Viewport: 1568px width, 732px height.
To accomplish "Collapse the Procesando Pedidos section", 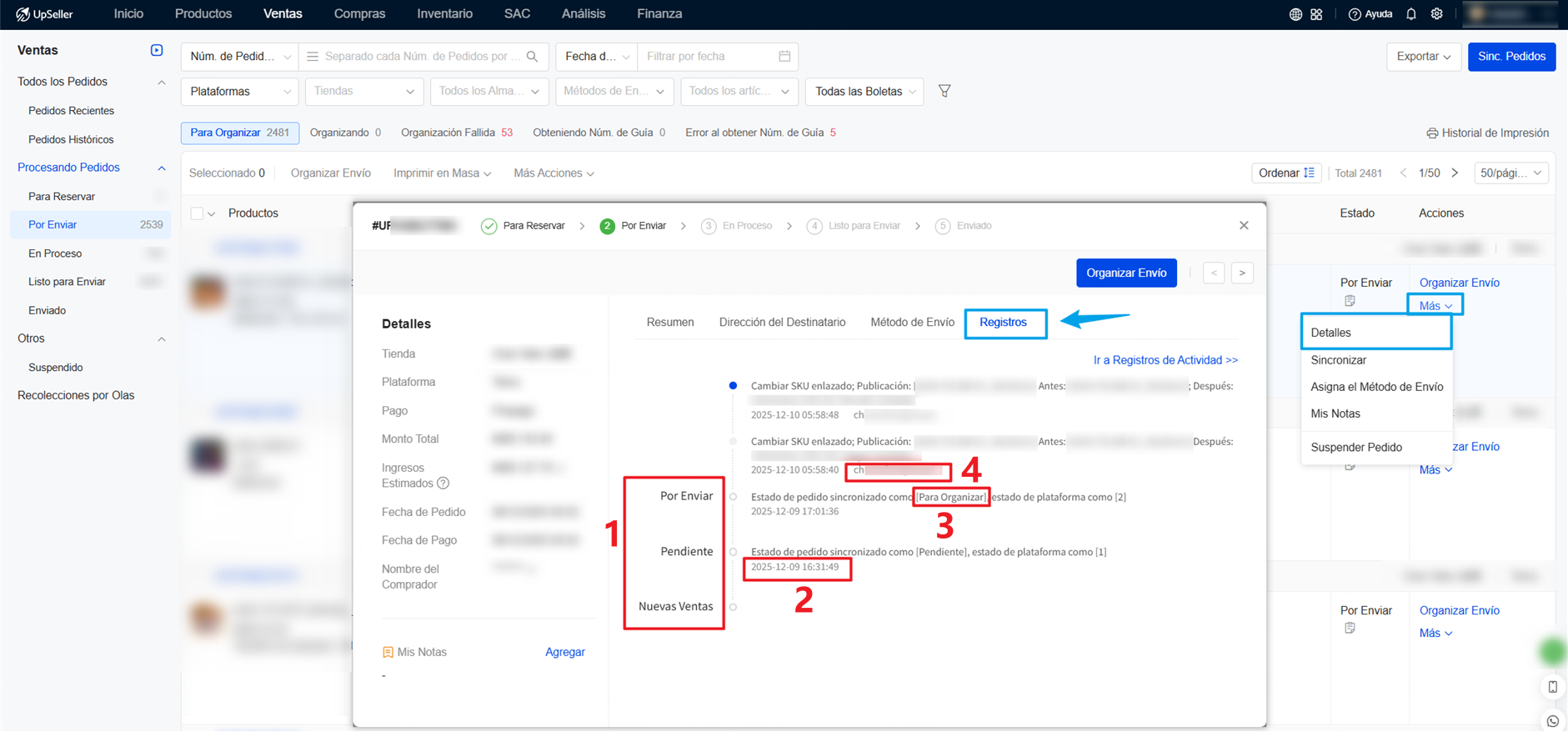I will 162,168.
